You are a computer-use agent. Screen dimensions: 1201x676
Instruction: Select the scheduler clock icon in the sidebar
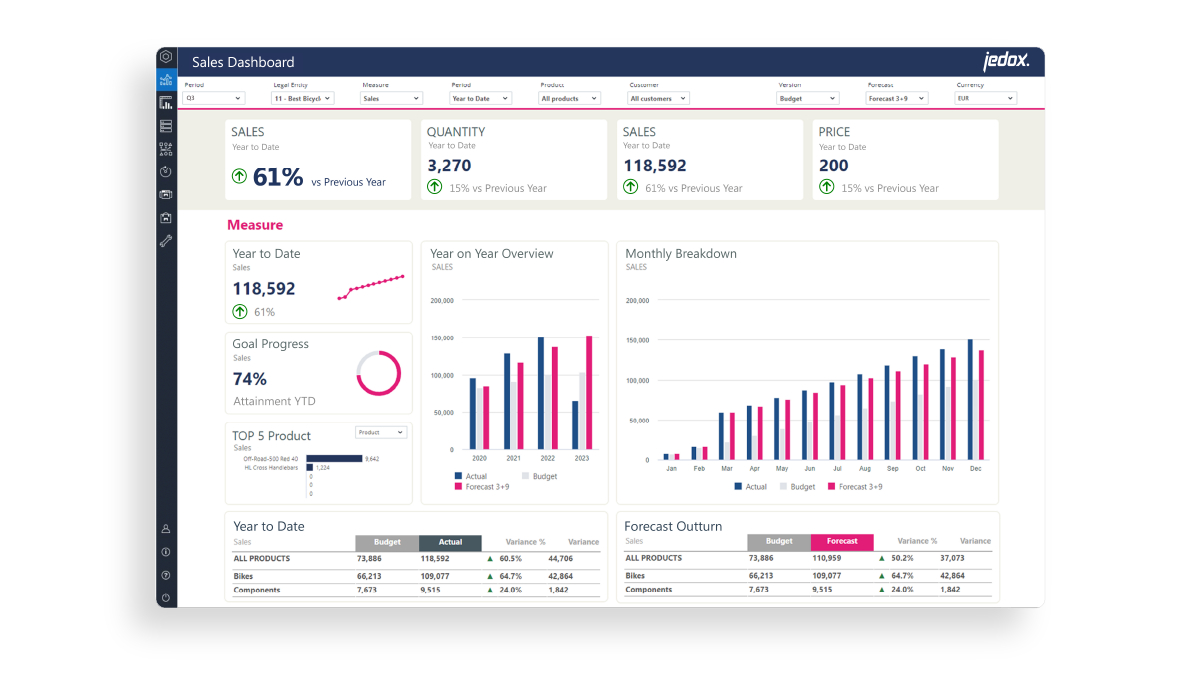coord(166,171)
